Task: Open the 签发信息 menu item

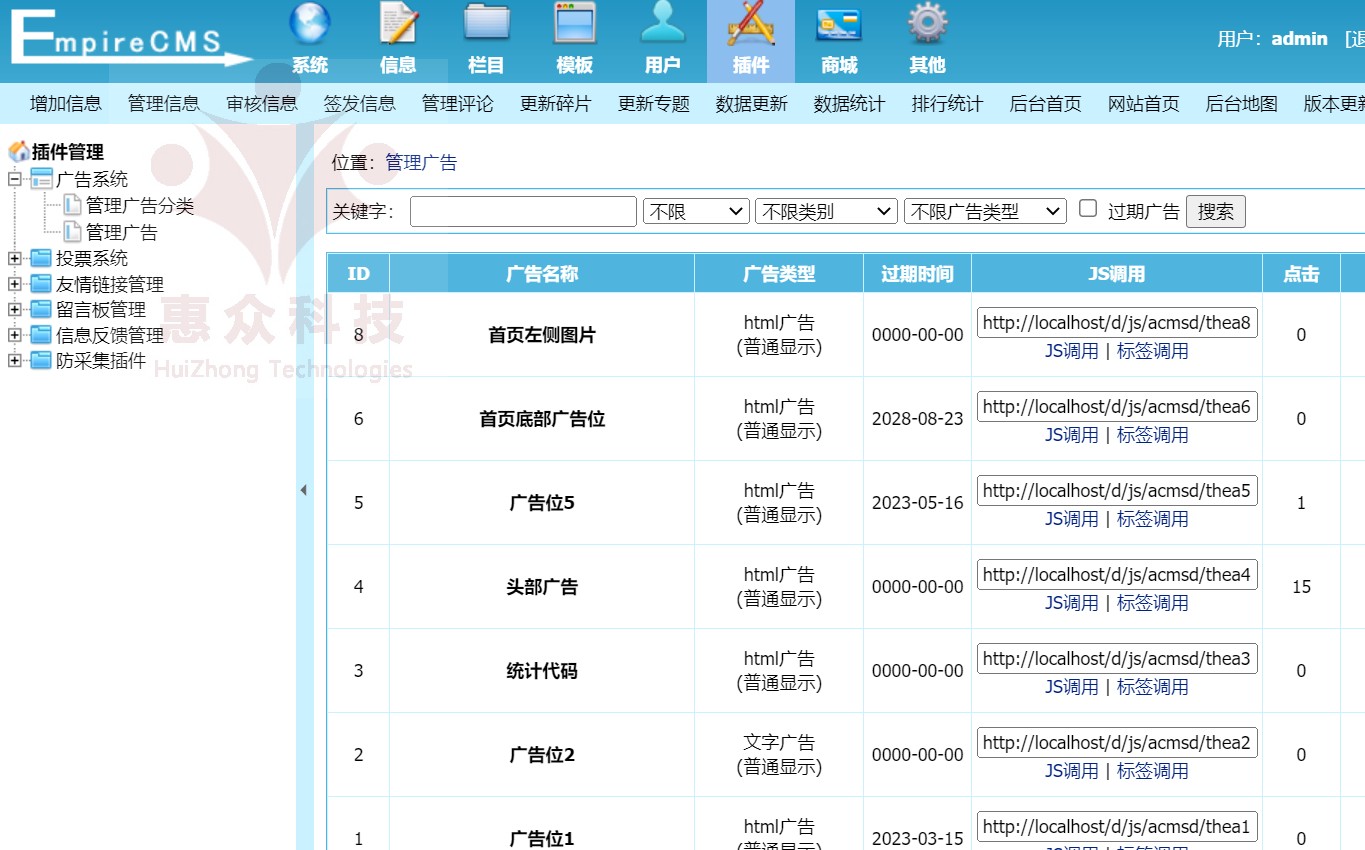Action: pos(360,104)
